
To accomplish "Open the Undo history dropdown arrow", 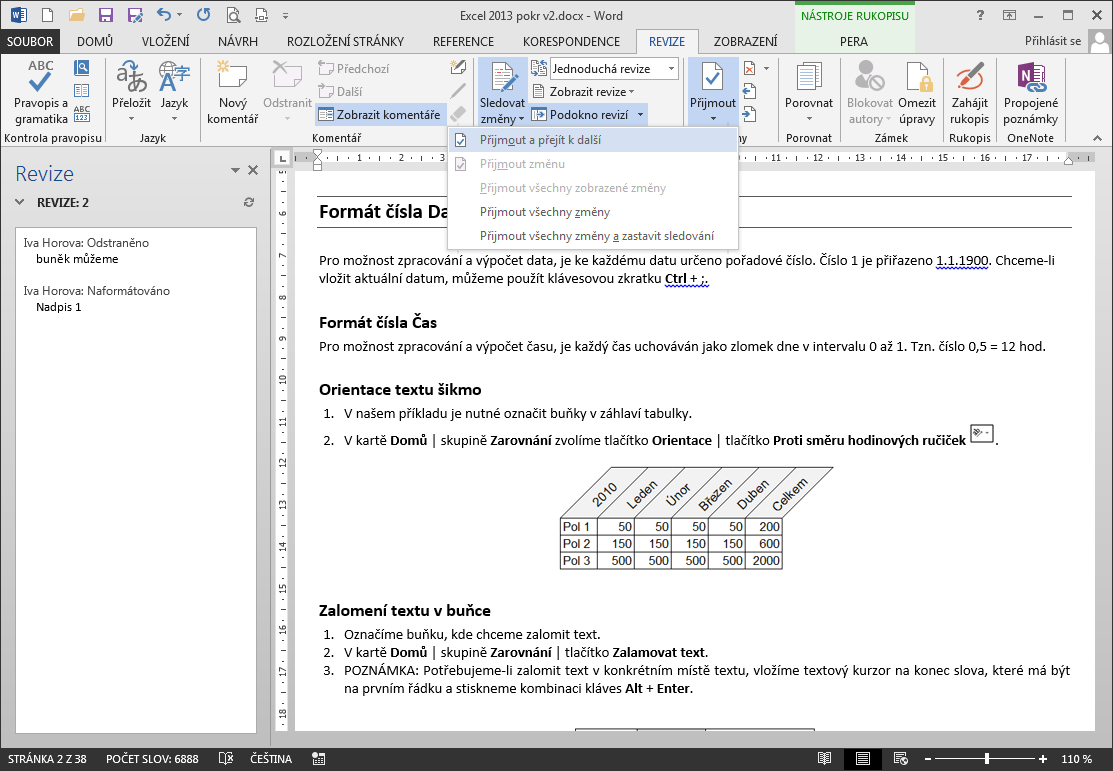I will coord(179,15).
